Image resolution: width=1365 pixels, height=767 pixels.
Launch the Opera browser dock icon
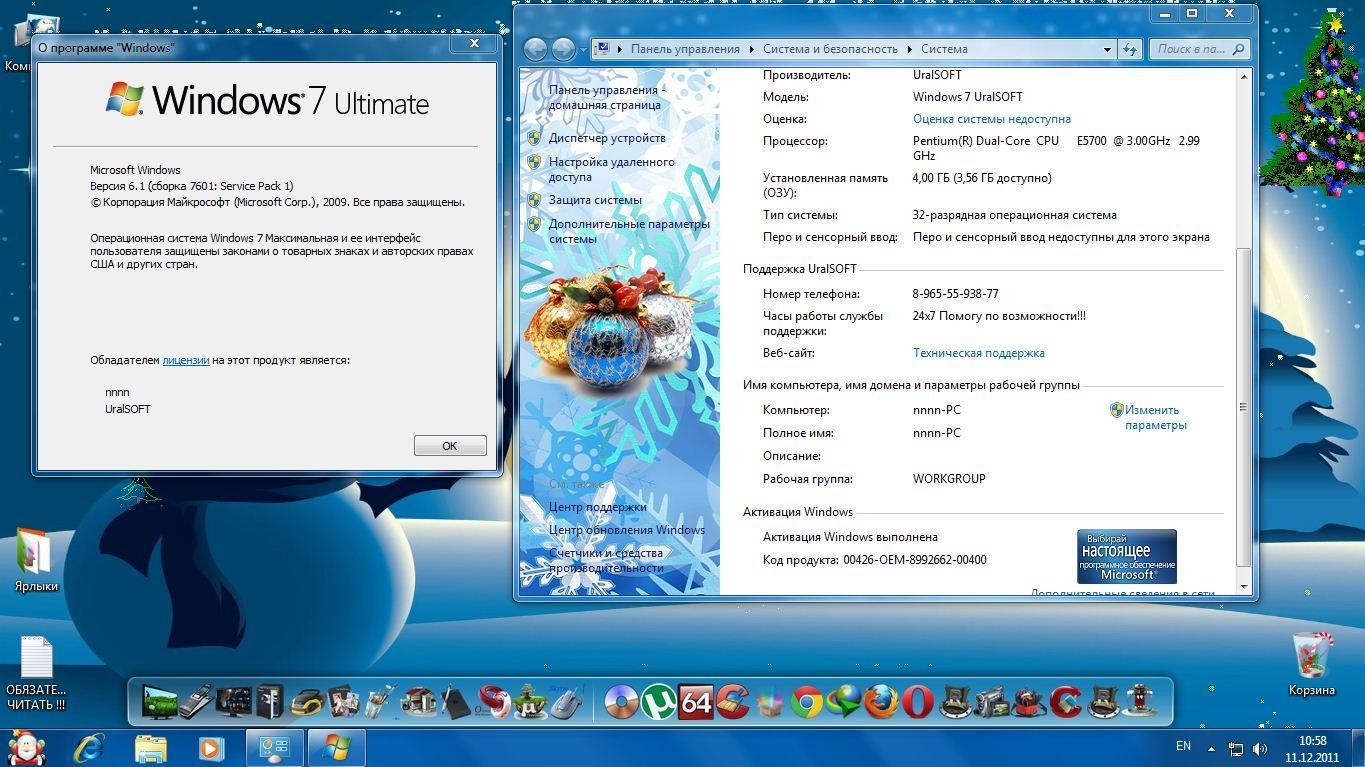pyautogui.click(x=916, y=703)
